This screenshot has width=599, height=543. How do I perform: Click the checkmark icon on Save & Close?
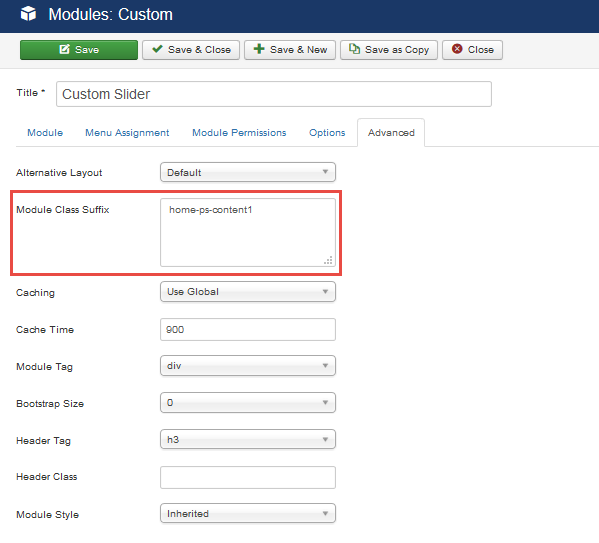pos(157,49)
